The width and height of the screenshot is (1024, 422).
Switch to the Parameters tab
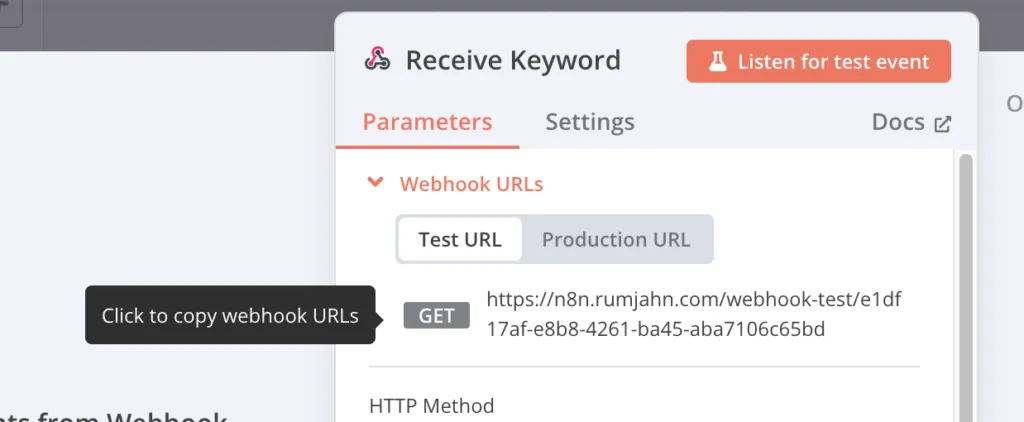(x=427, y=122)
